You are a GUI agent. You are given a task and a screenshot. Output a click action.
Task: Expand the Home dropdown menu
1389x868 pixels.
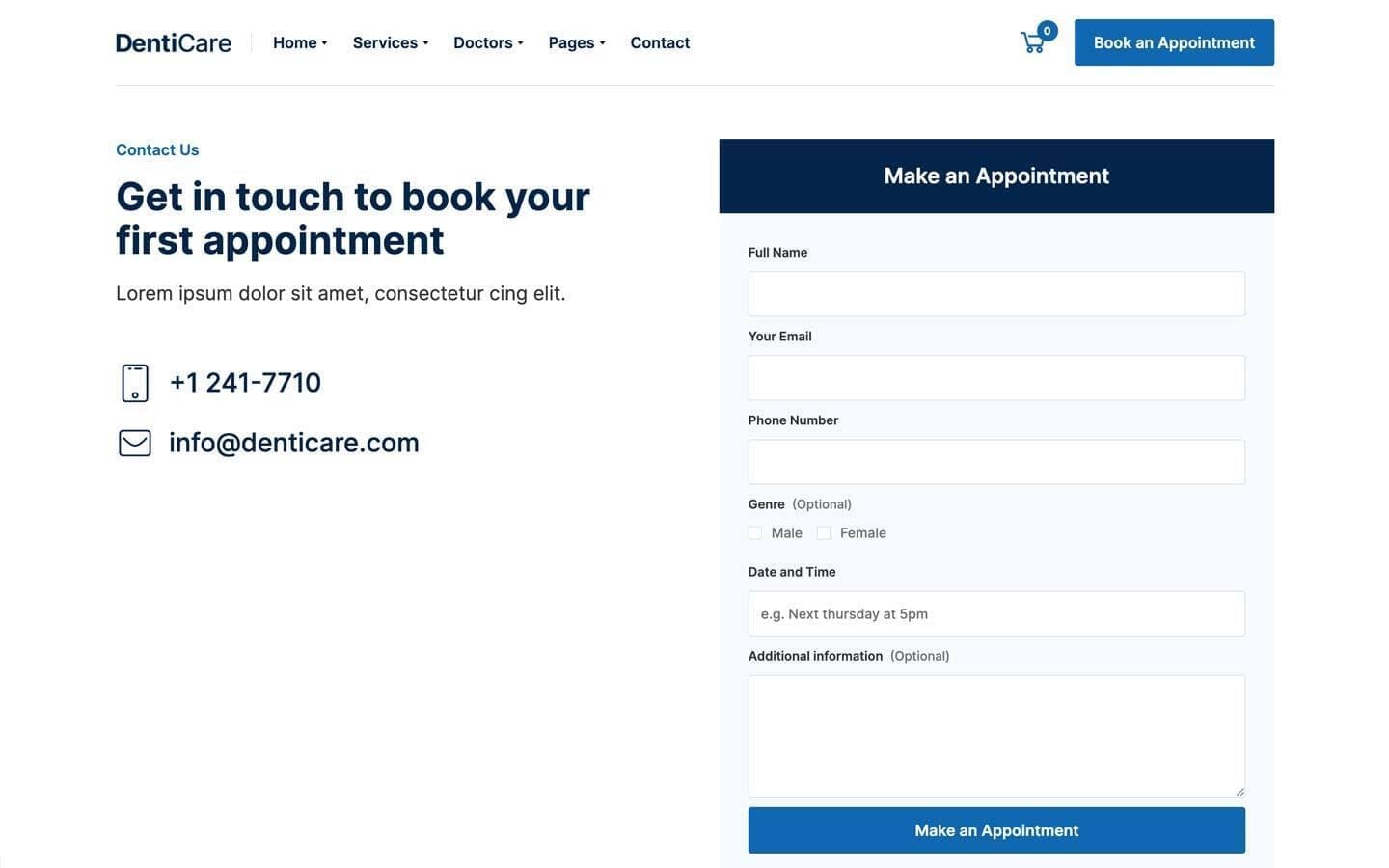[300, 42]
